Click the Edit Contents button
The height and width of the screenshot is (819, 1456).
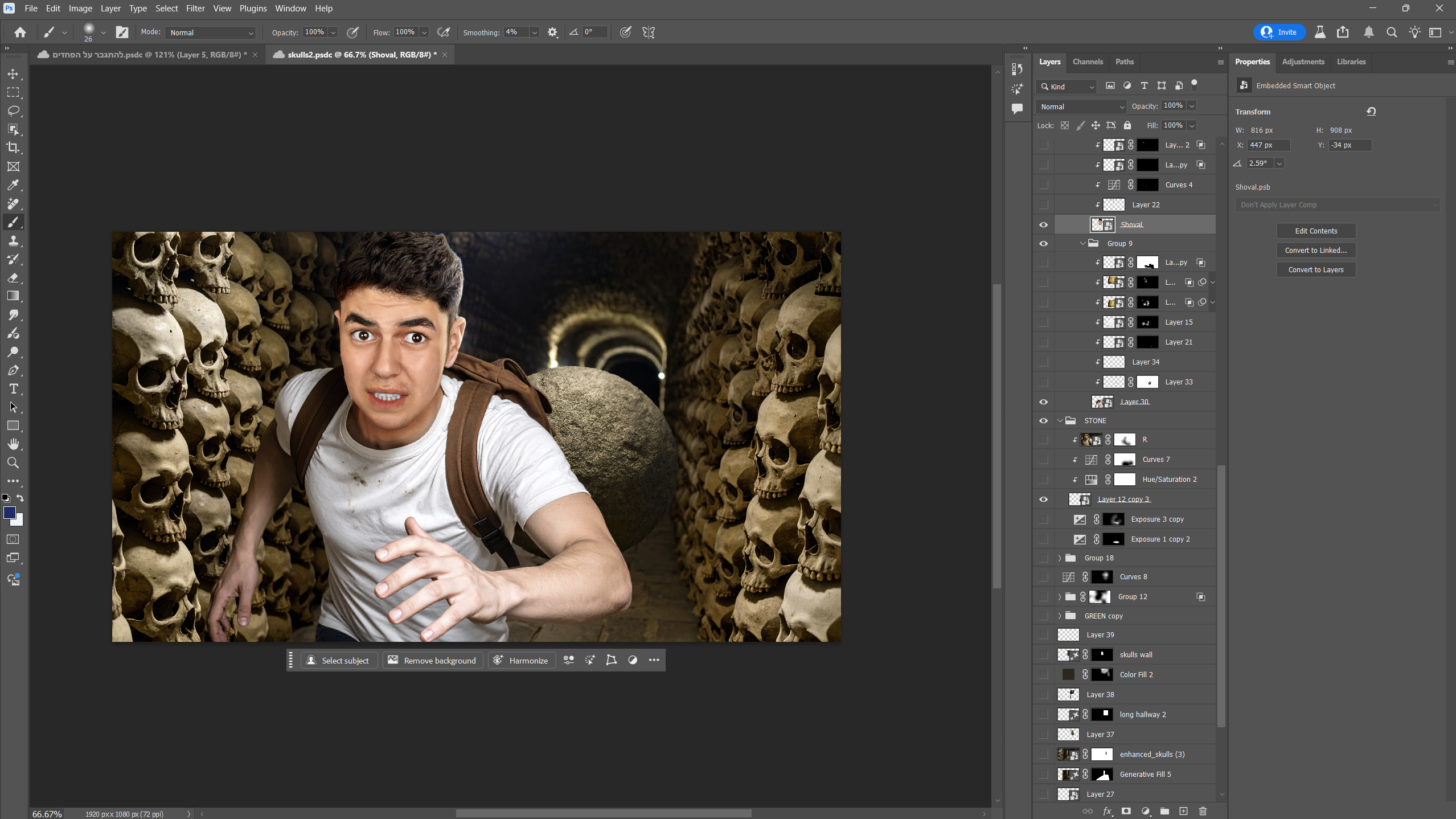click(x=1315, y=231)
